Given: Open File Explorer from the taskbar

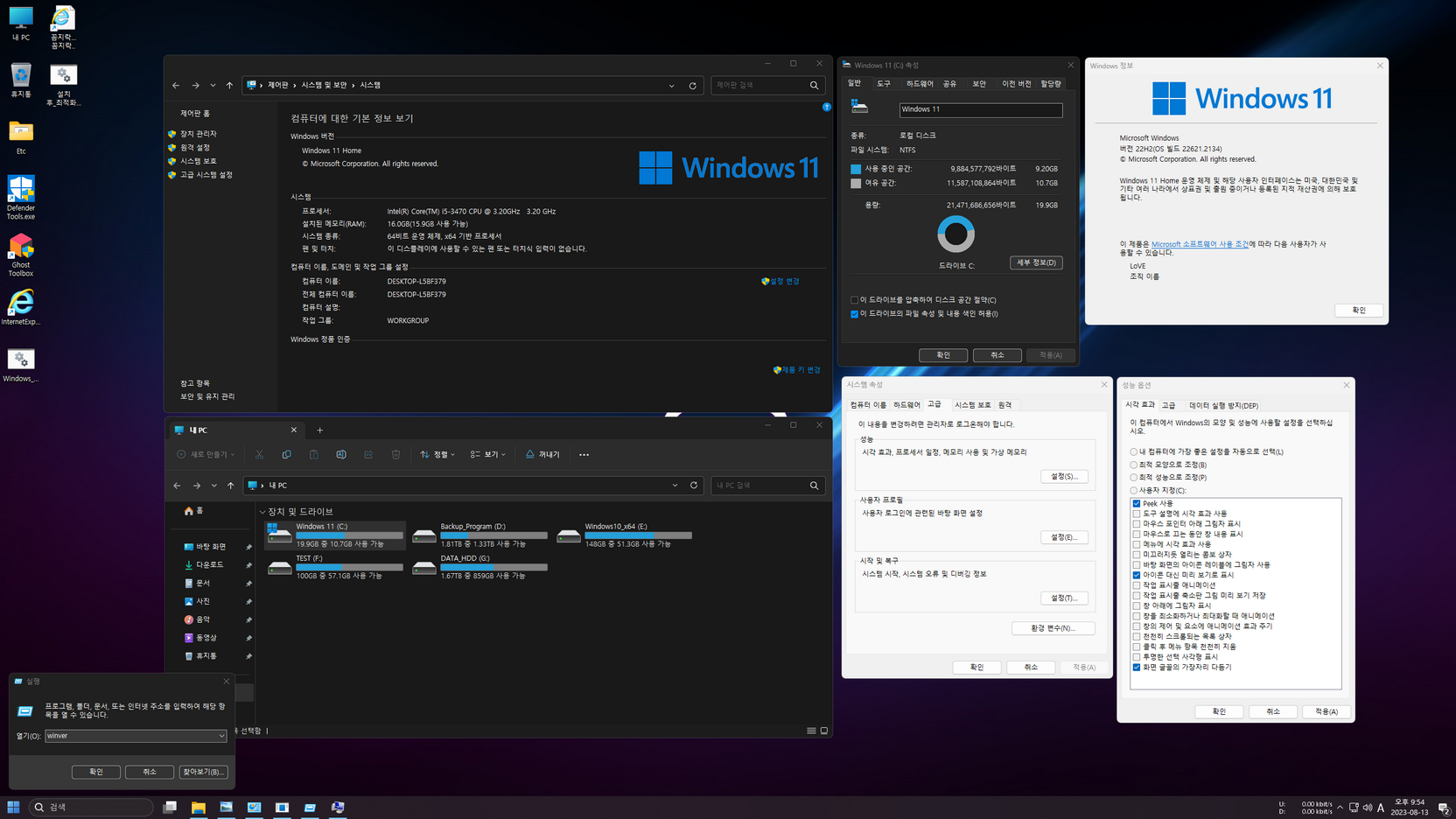Looking at the screenshot, I should pyautogui.click(x=199, y=807).
